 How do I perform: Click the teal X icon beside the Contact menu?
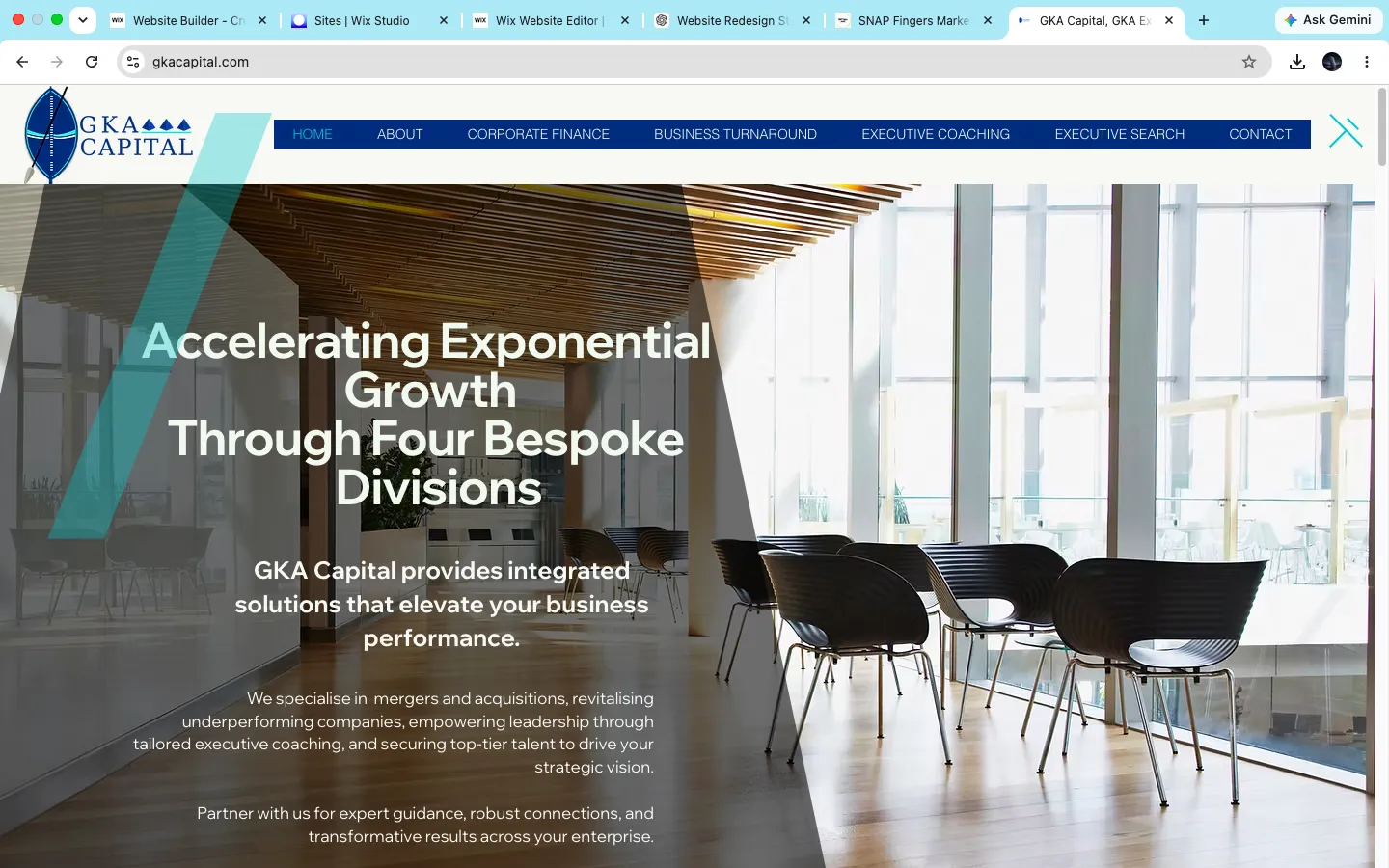(1346, 131)
